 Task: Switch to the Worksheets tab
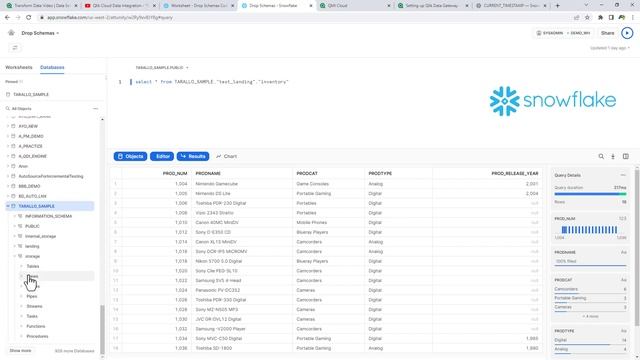[x=18, y=67]
